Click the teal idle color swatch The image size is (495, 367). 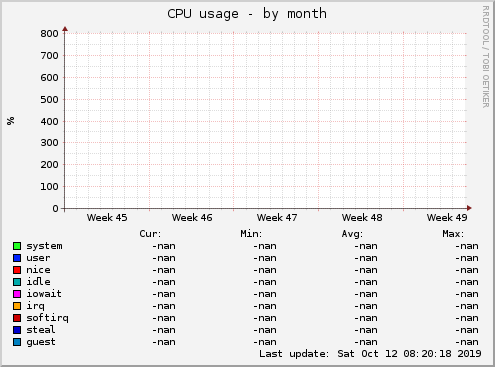[17, 282]
